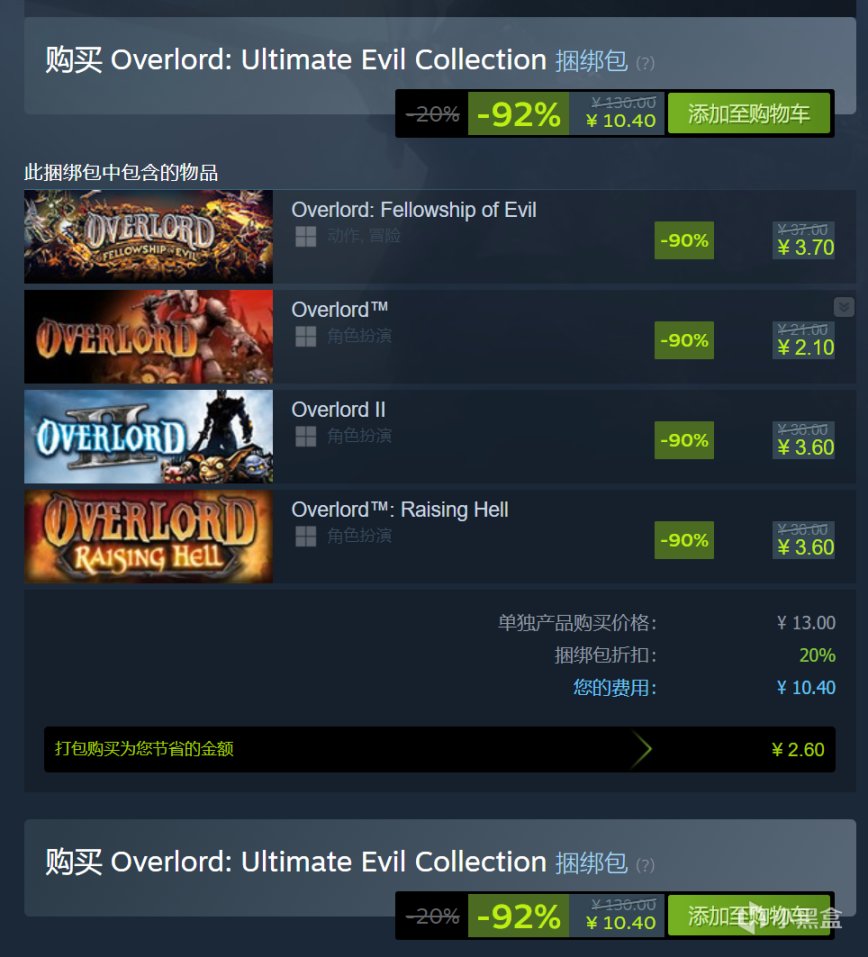The image size is (868, 957).
Task: Open the bundle help question mark at top
Action: coord(645,63)
